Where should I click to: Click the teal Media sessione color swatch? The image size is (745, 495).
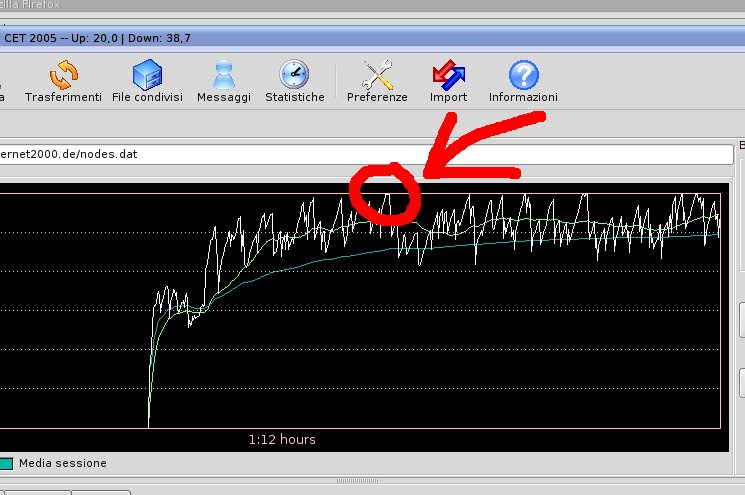tap(6, 464)
